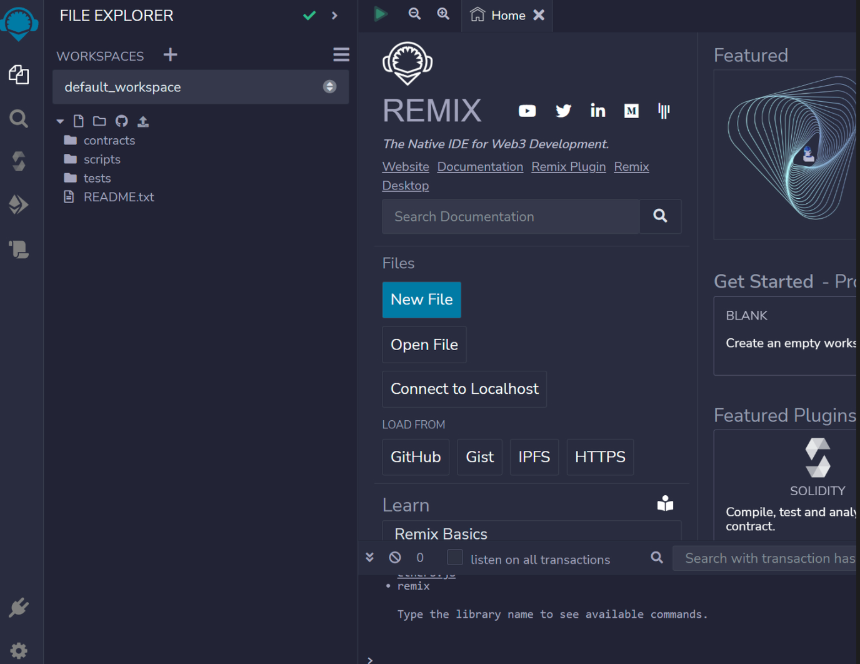Click the green Run script play icon
The width and height of the screenshot is (860, 664).
pos(381,14)
